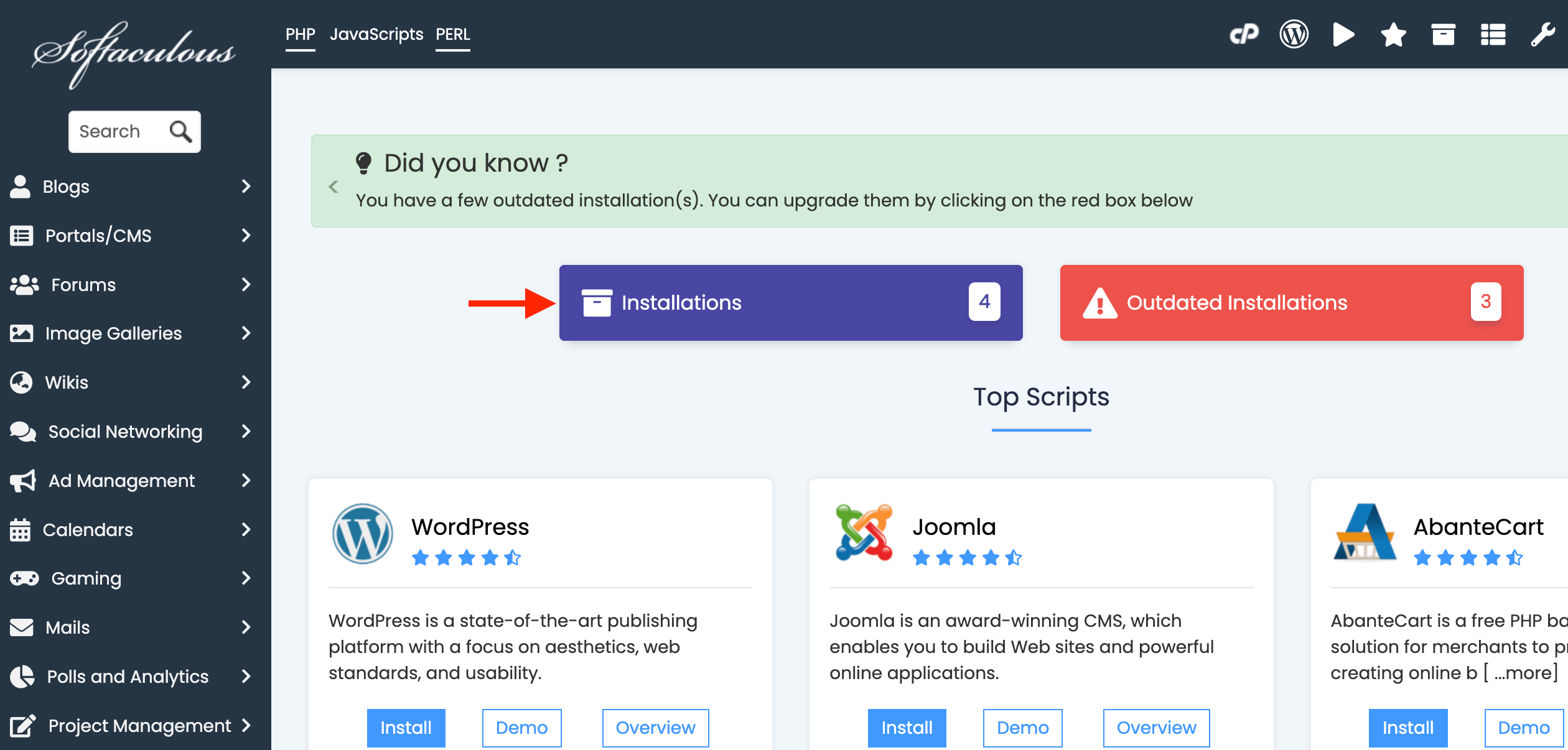Expand the Image Galleries category chevron
Image resolution: width=1568 pixels, height=750 pixels.
(x=246, y=333)
